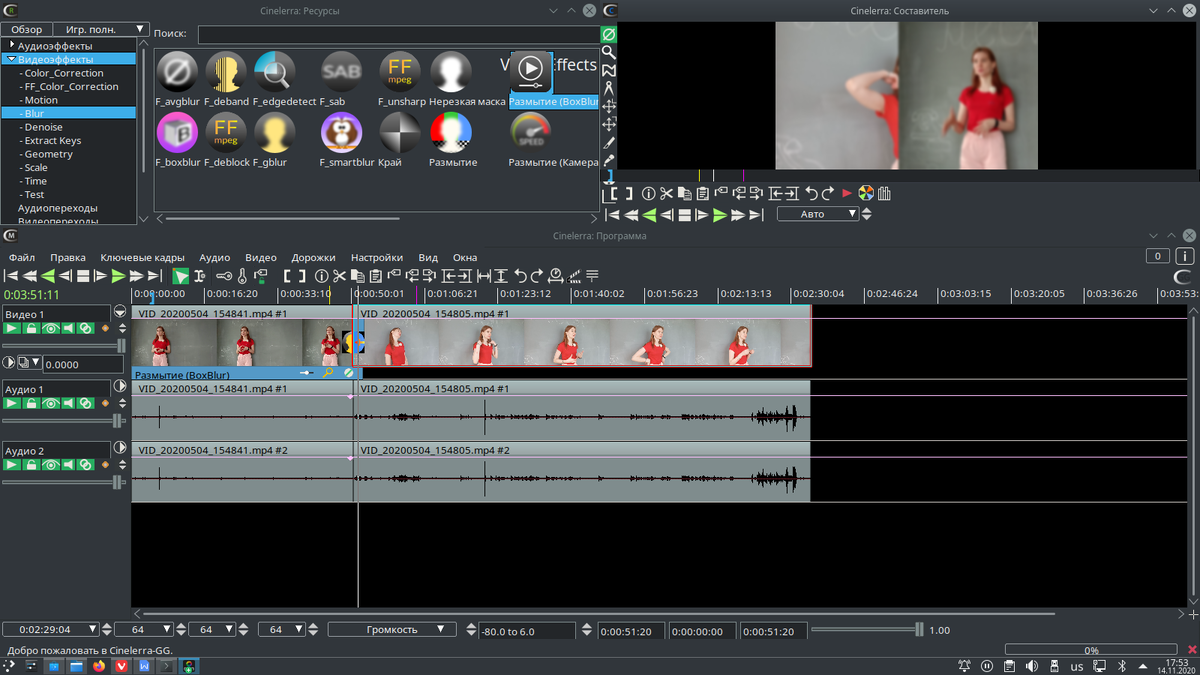Select the mask editing tool in Compositor

pyautogui.click(x=608, y=70)
